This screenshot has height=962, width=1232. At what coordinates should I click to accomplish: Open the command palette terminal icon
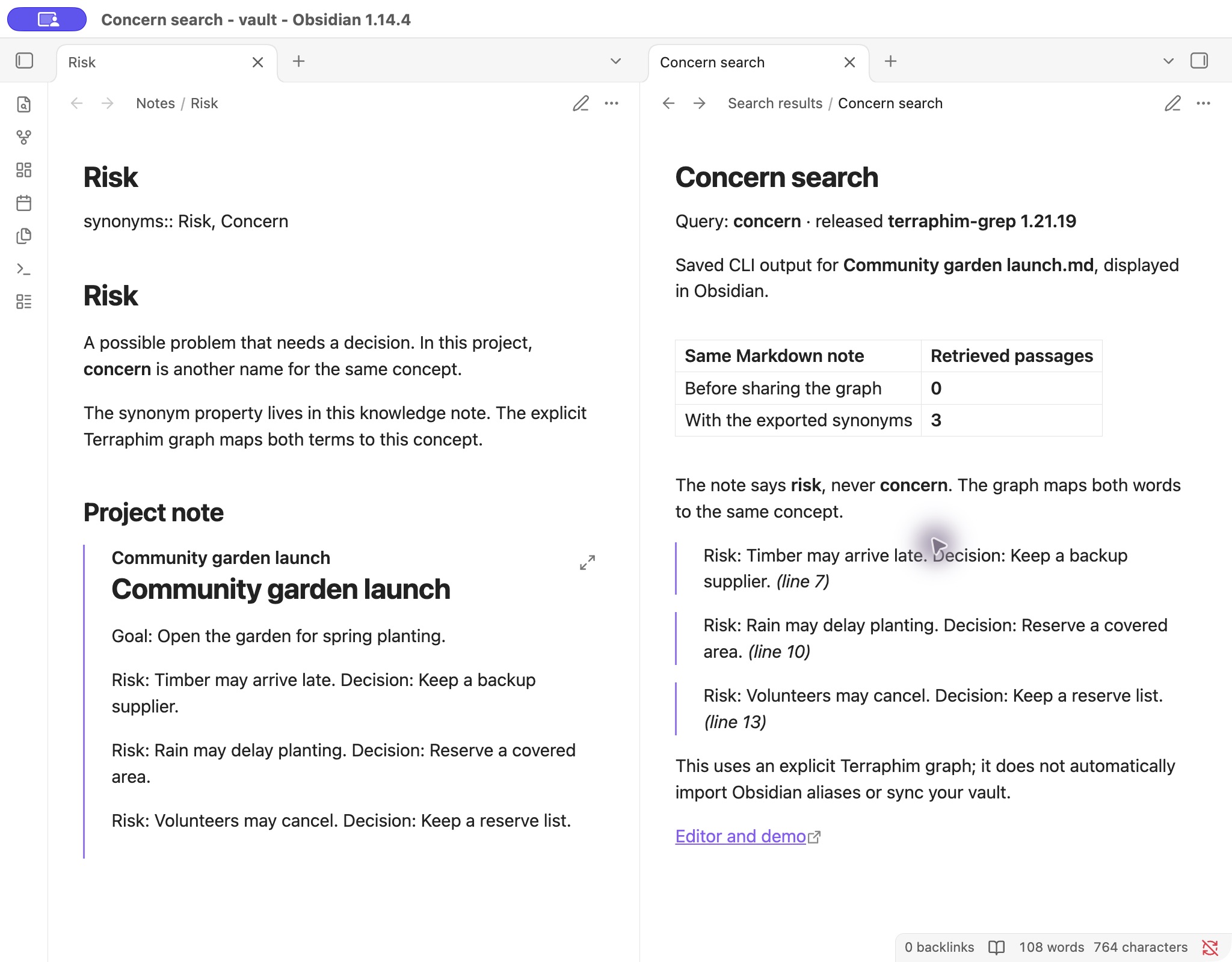point(24,269)
